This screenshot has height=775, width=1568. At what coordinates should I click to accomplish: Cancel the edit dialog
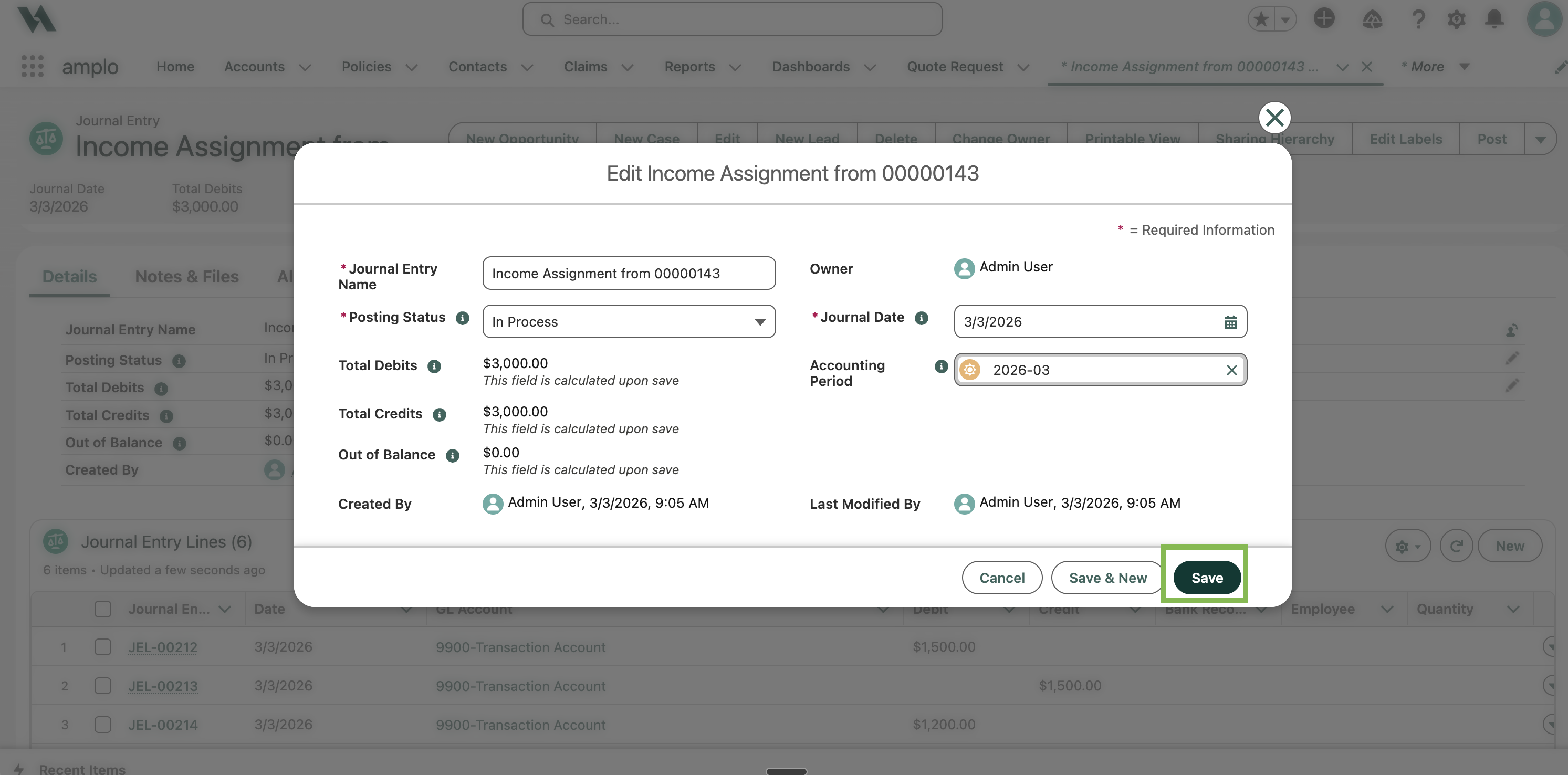1002,577
